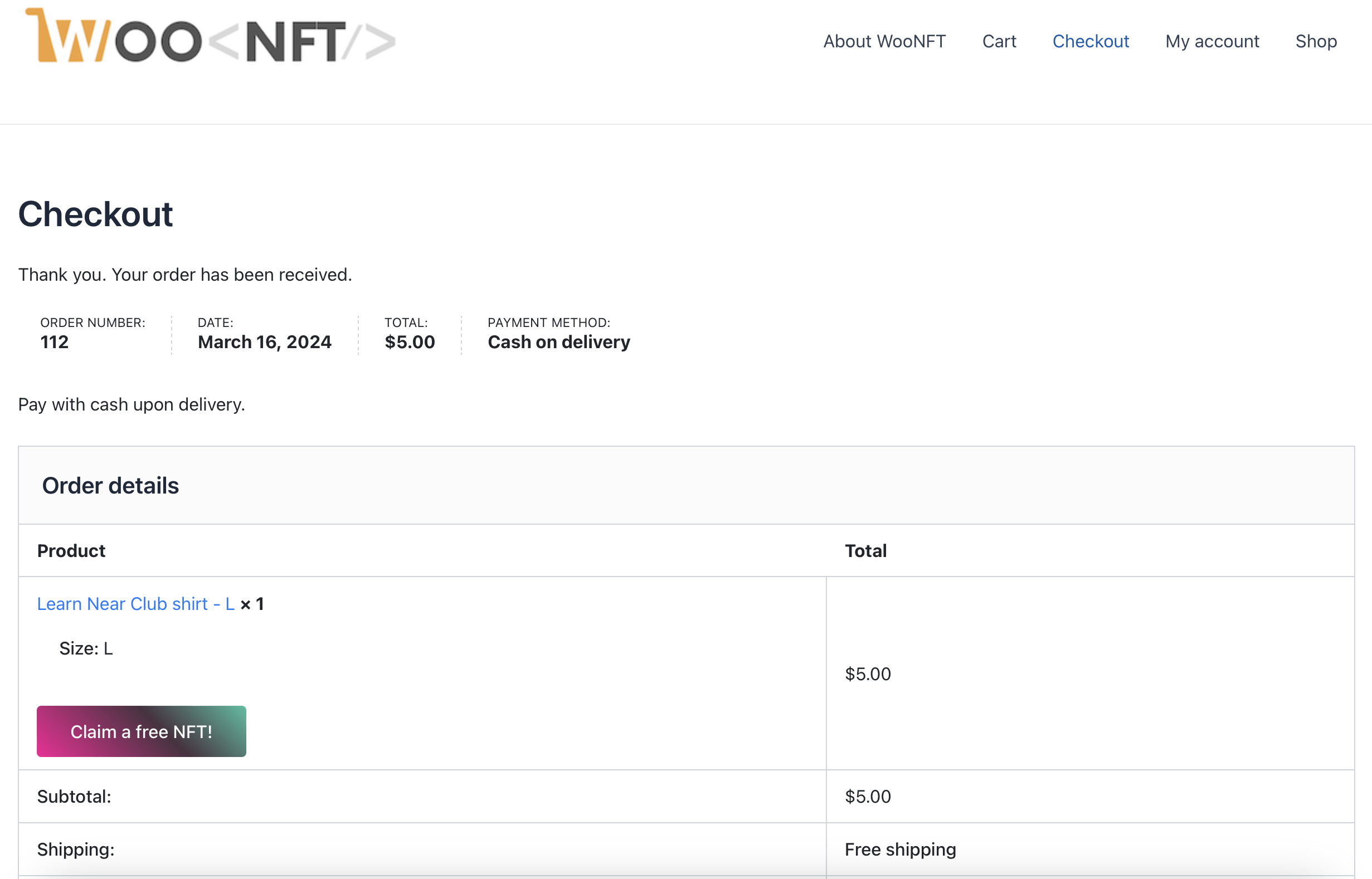Open the My account page
The width and height of the screenshot is (1372, 879).
pos(1212,41)
